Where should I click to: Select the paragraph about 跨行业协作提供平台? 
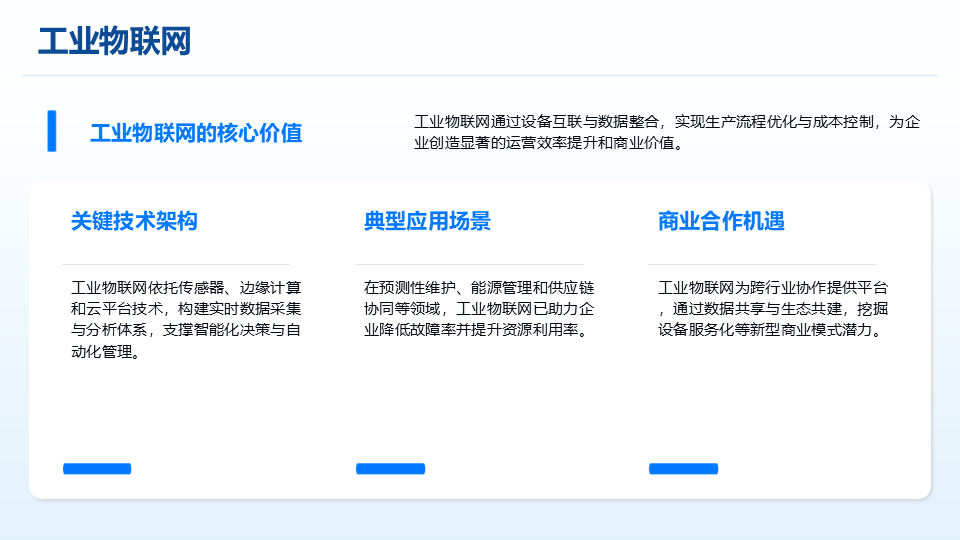[x=772, y=308]
